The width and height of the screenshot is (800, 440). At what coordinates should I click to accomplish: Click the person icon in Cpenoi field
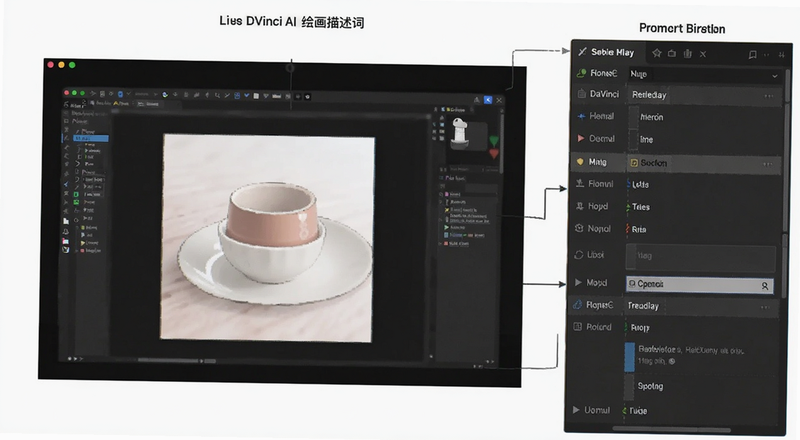pos(765,286)
